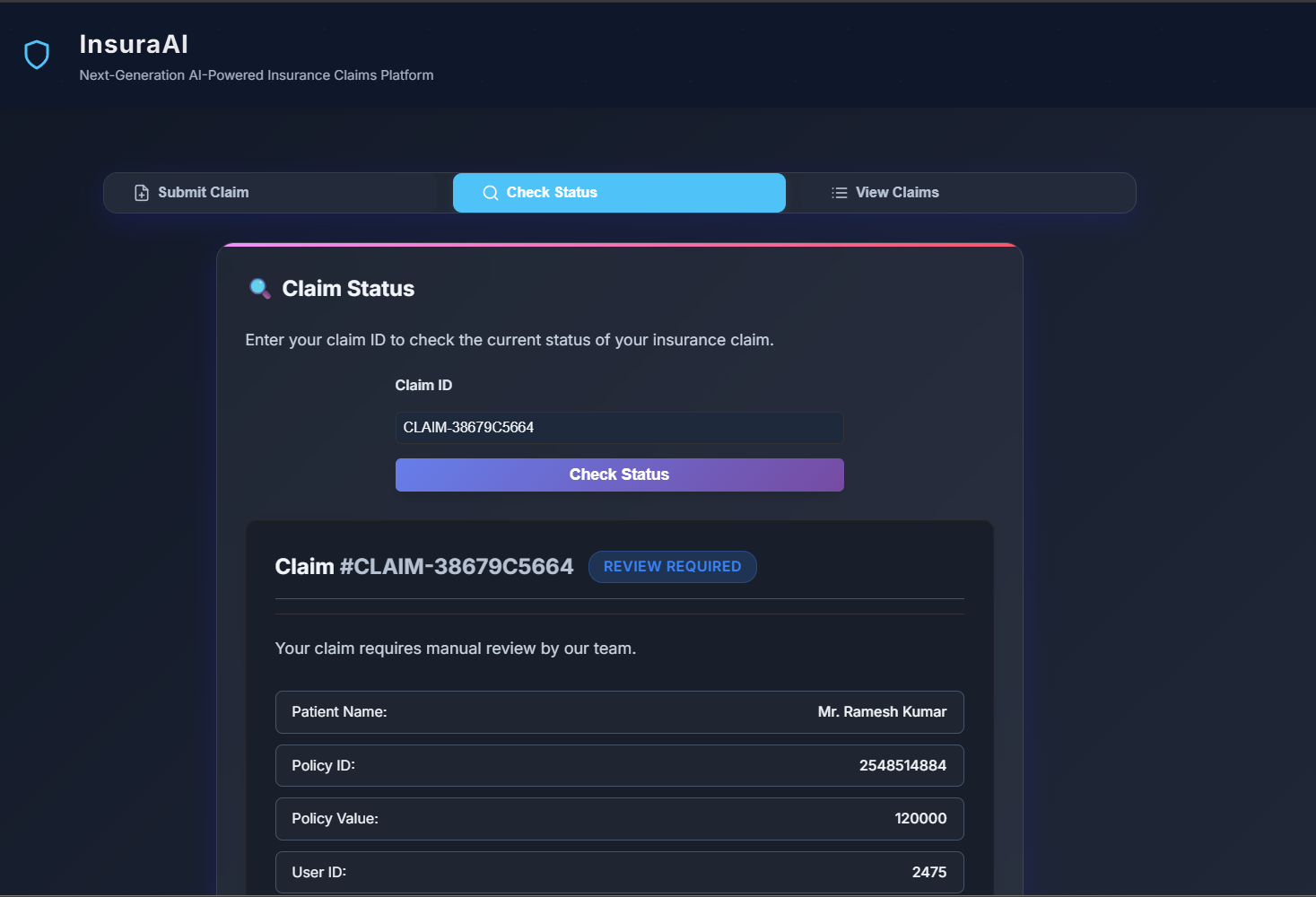The image size is (1316, 897).
Task: Click the "Claim Status" heading
Action: [x=348, y=289]
